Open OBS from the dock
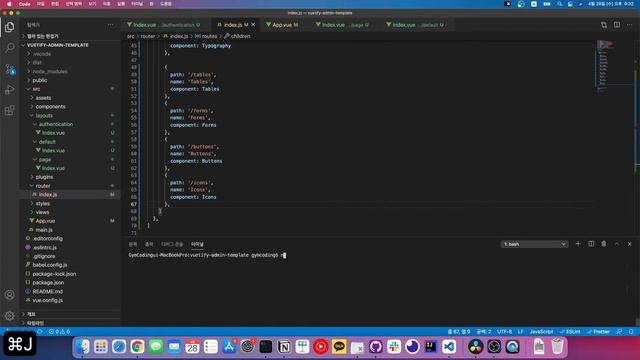This screenshot has height=360, width=640. point(494,347)
